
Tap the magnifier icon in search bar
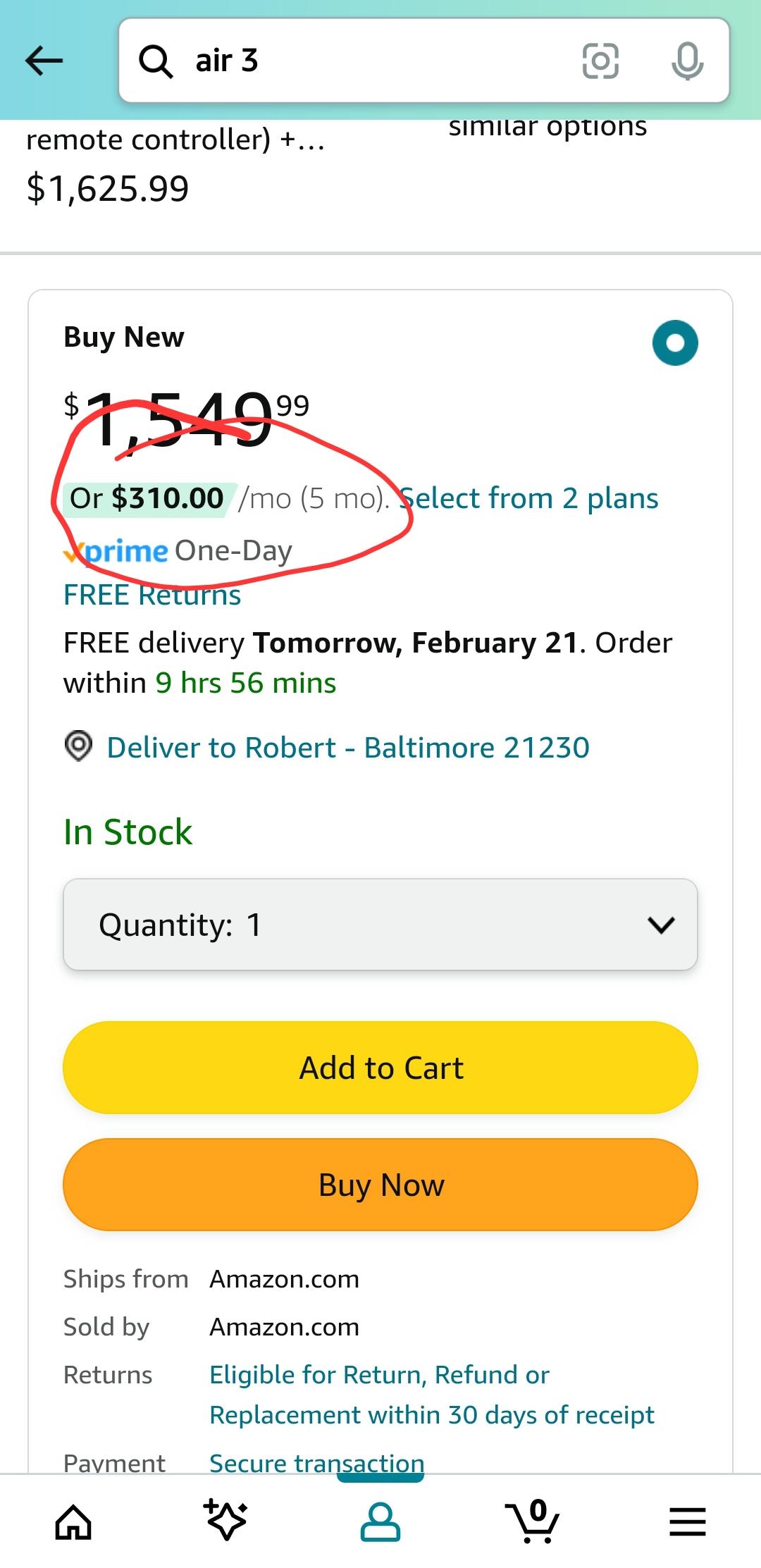click(156, 61)
